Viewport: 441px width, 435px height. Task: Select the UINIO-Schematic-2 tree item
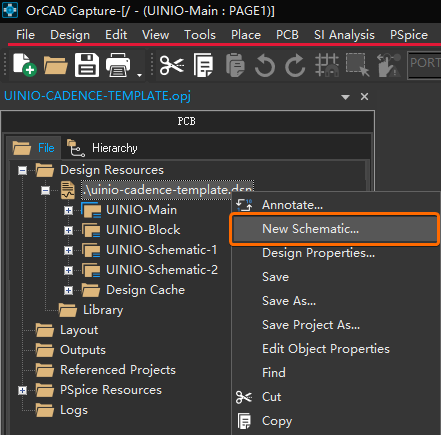162,270
